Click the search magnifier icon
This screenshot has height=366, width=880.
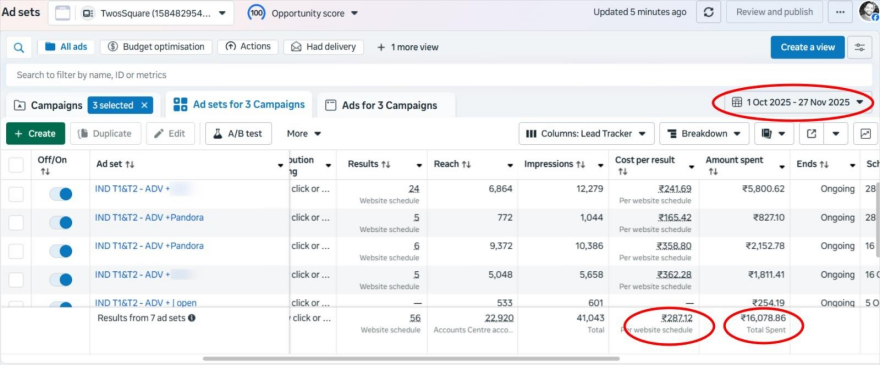(x=19, y=48)
